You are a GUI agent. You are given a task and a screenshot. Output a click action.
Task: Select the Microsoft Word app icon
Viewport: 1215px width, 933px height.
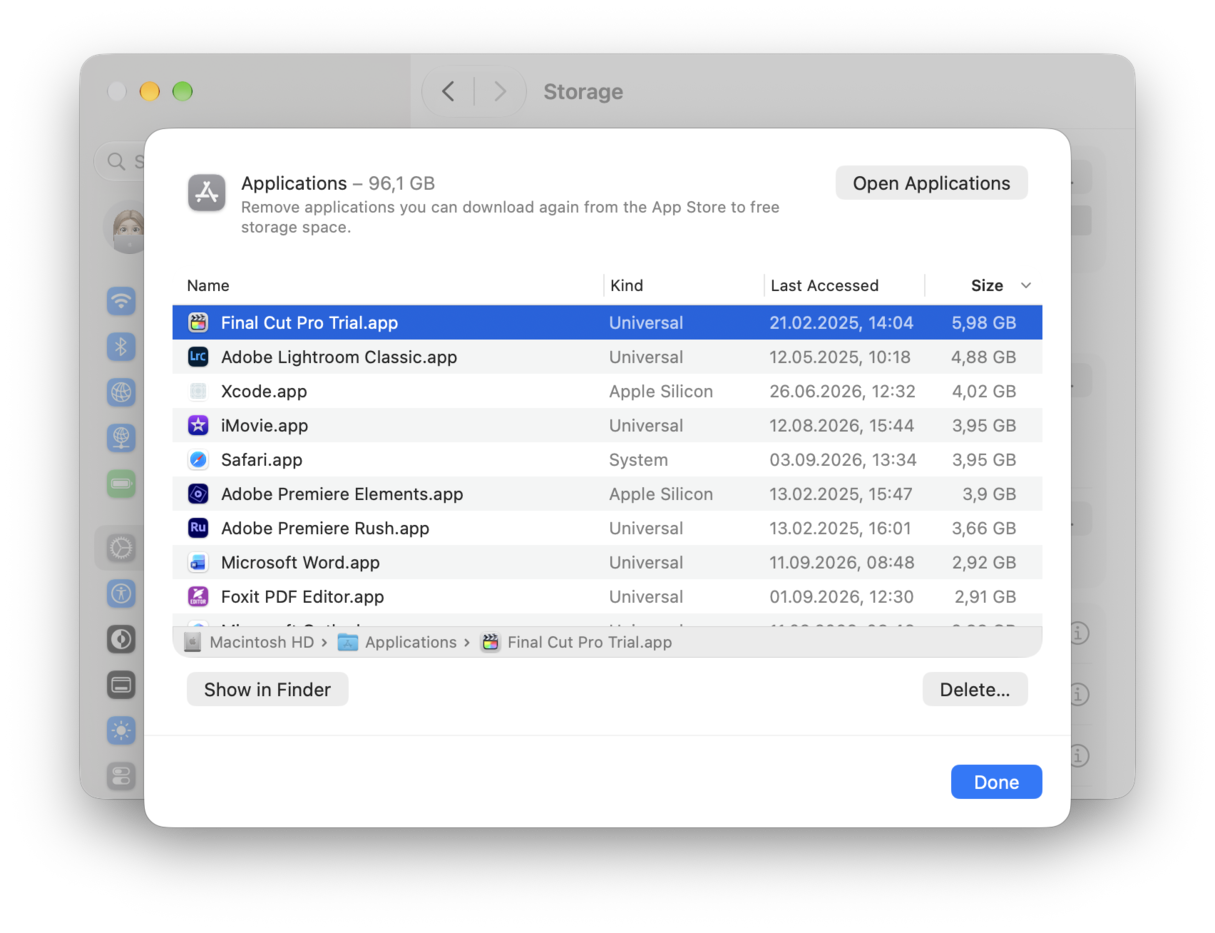(198, 562)
